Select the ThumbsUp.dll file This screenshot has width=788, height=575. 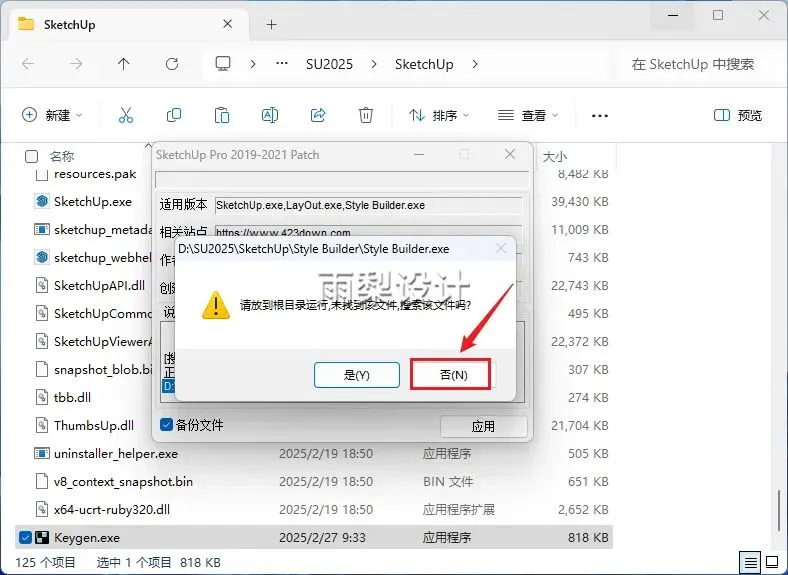(x=94, y=426)
